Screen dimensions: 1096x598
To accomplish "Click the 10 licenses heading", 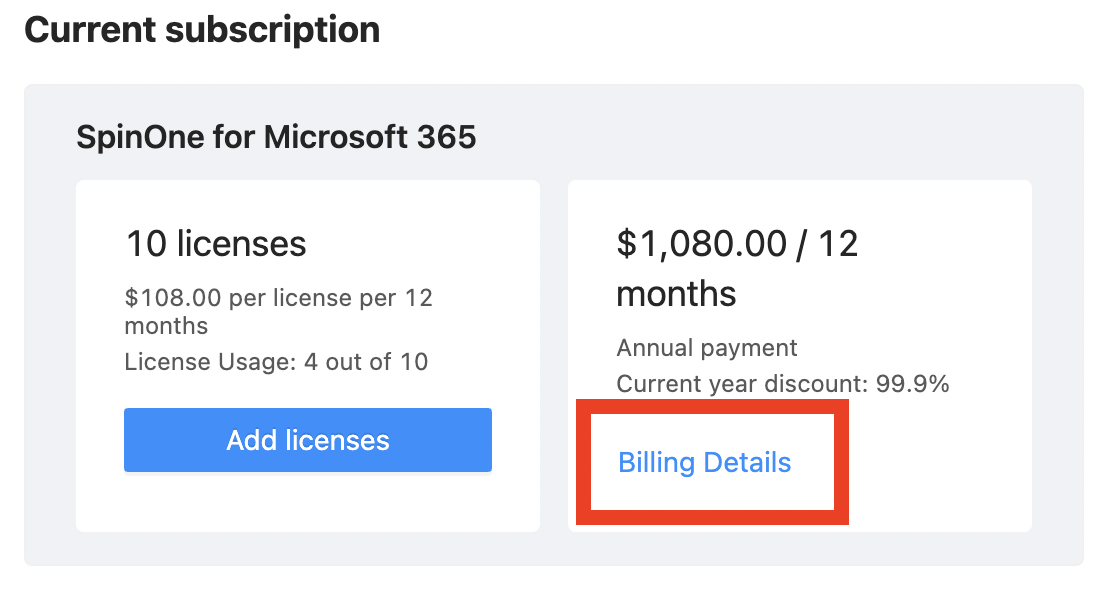I will (x=216, y=243).
